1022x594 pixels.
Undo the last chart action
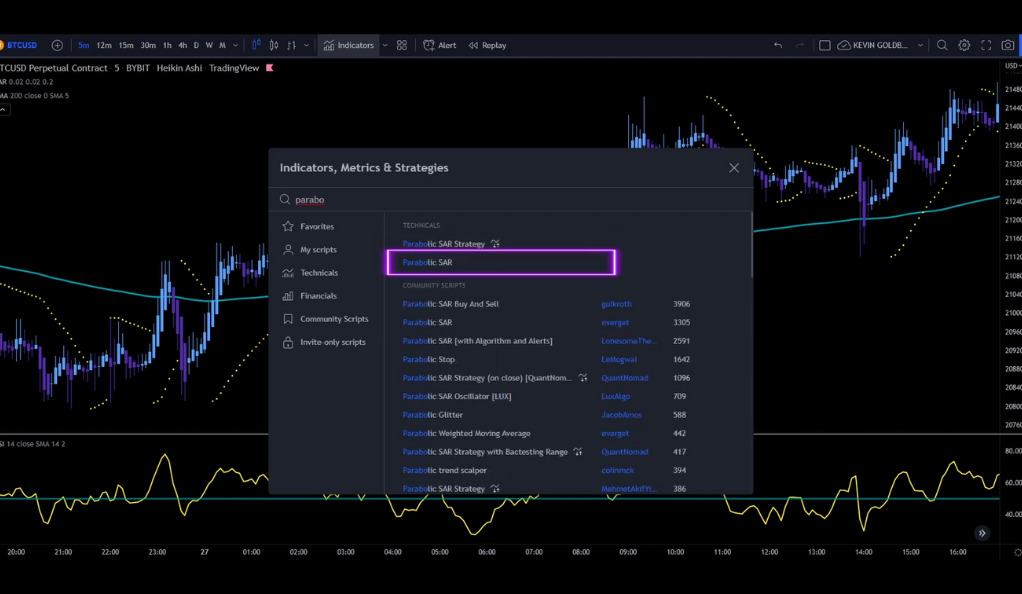click(778, 45)
